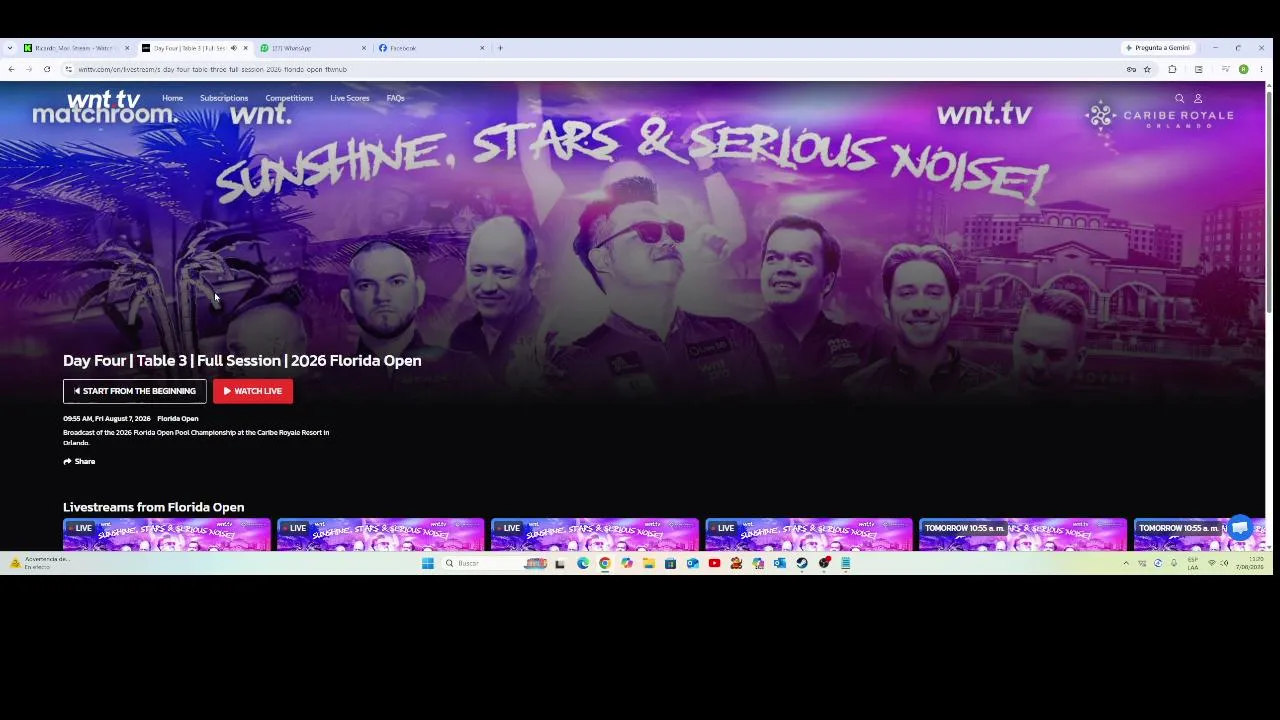Open Microsoft Edge from the taskbar

click(583, 563)
